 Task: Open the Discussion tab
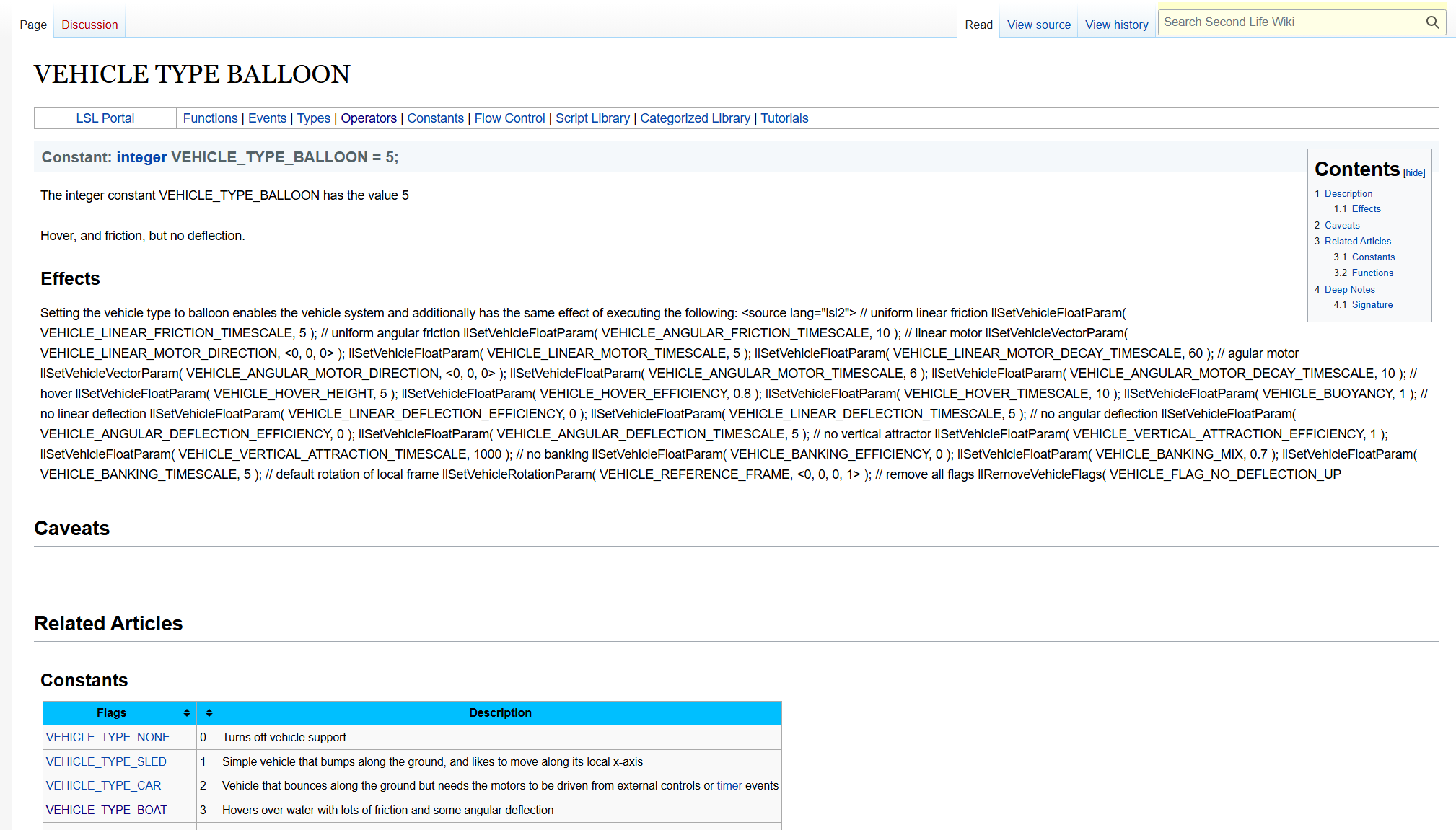(89, 25)
